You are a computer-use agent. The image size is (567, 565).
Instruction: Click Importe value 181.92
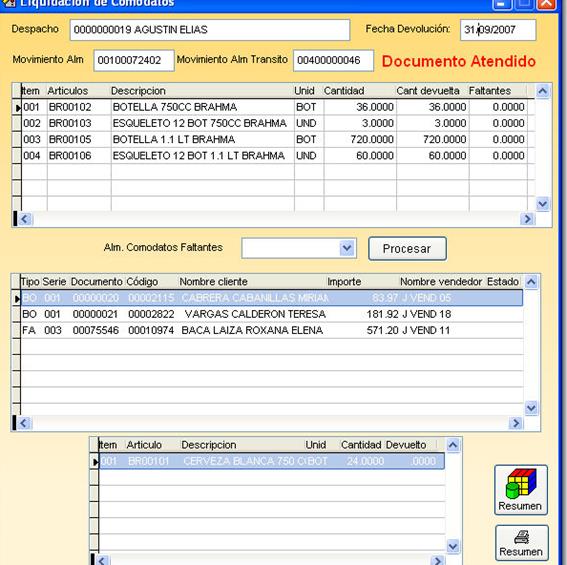pyautogui.click(x=382, y=314)
